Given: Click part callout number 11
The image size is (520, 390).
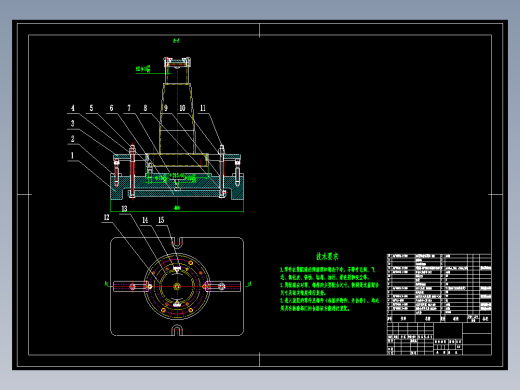Looking at the screenshot, I should tap(203, 108).
